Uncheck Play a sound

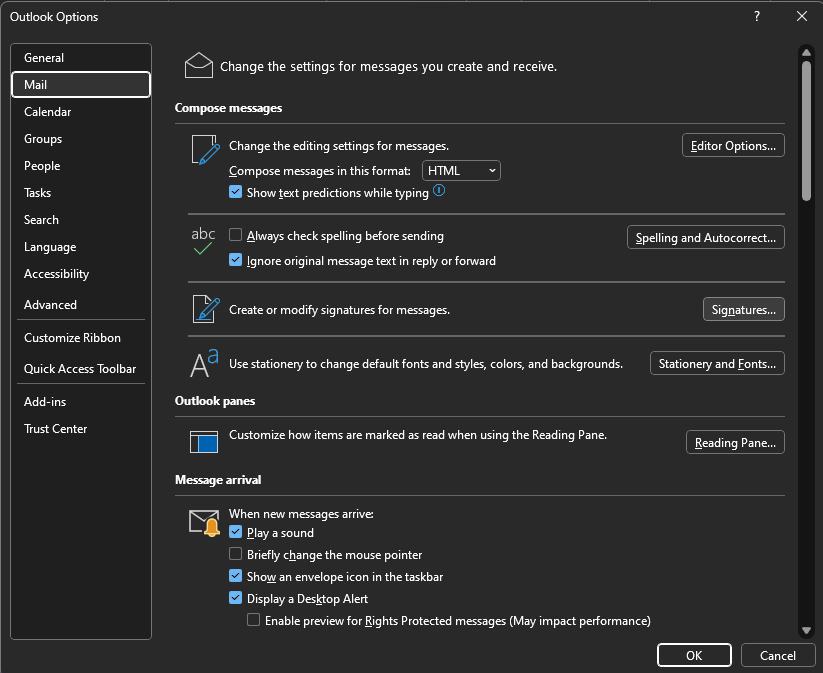point(236,532)
